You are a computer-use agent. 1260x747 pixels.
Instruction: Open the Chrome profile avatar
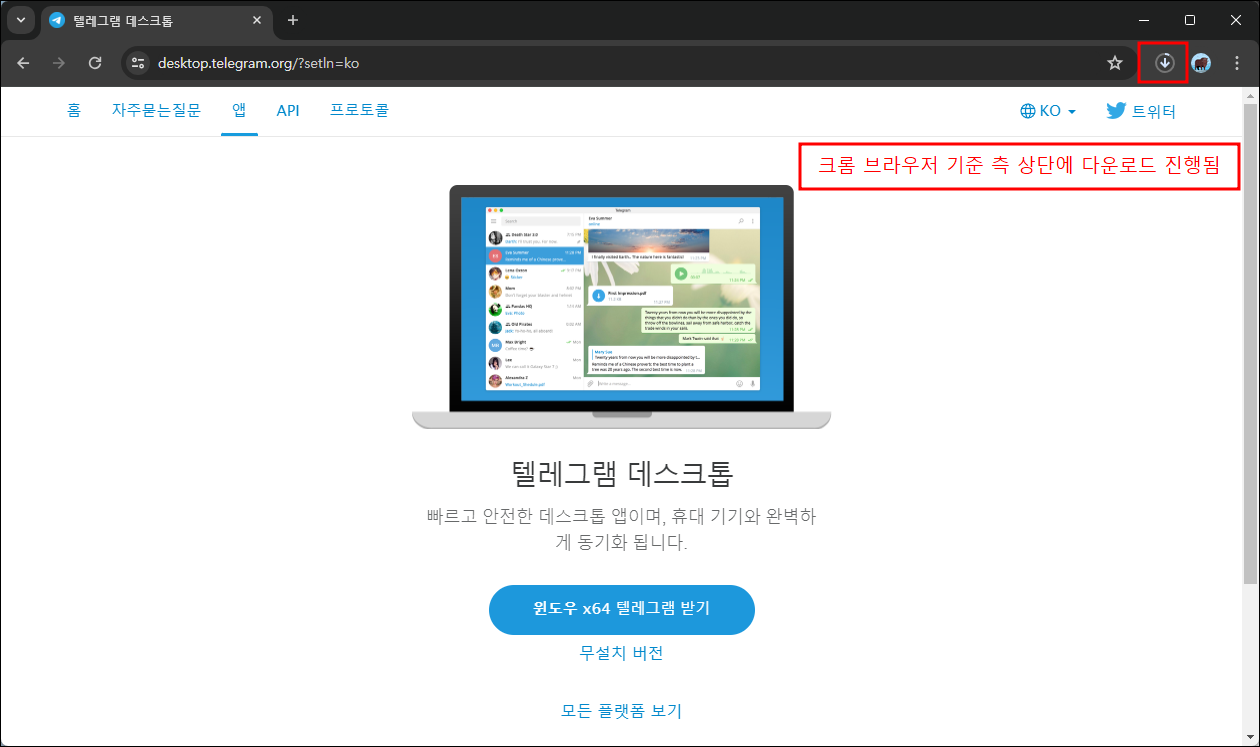coord(1201,63)
